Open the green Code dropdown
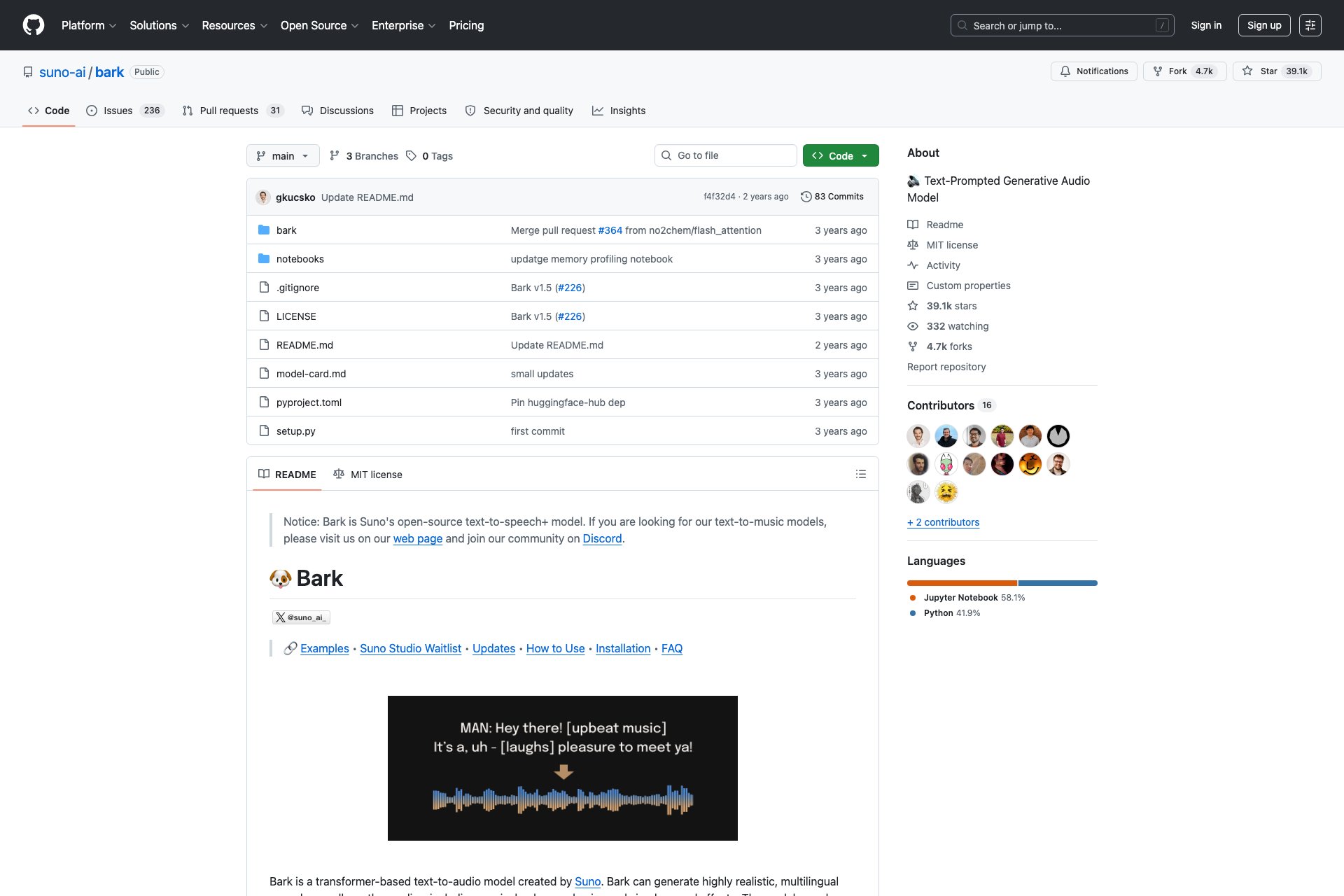The width and height of the screenshot is (1344, 896). click(840, 155)
